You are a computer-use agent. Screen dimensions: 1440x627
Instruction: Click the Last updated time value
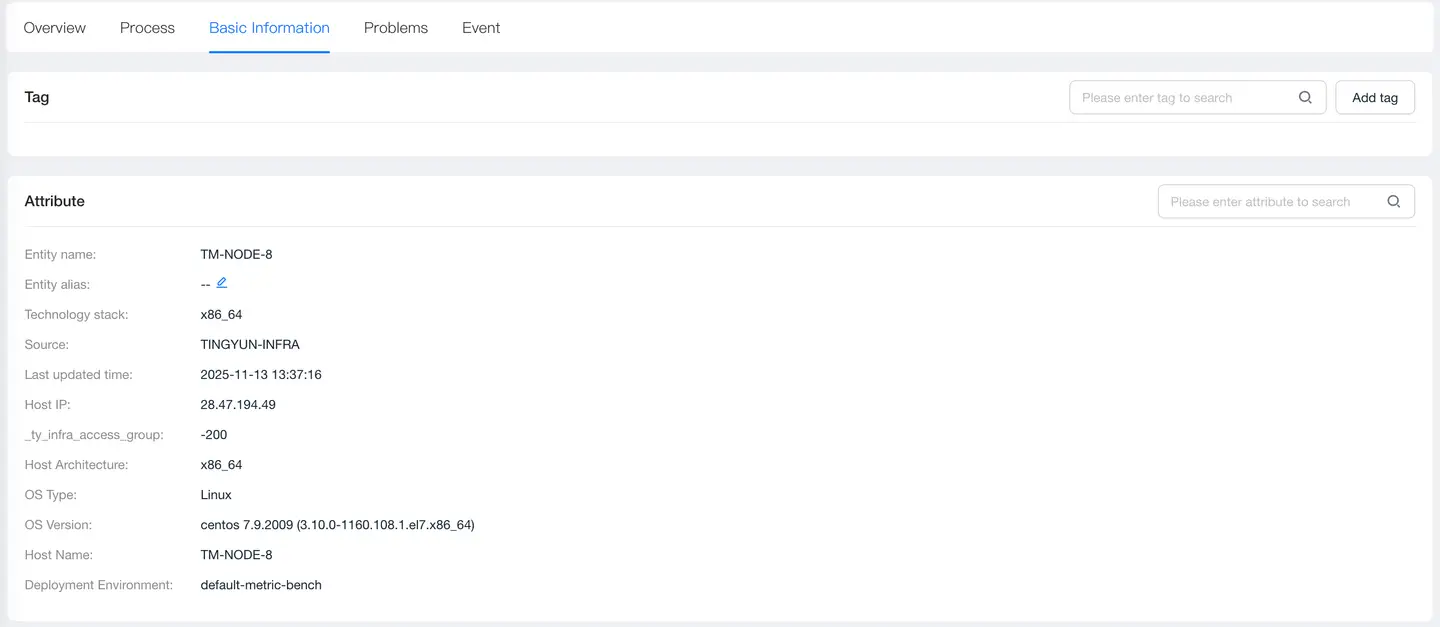261,375
